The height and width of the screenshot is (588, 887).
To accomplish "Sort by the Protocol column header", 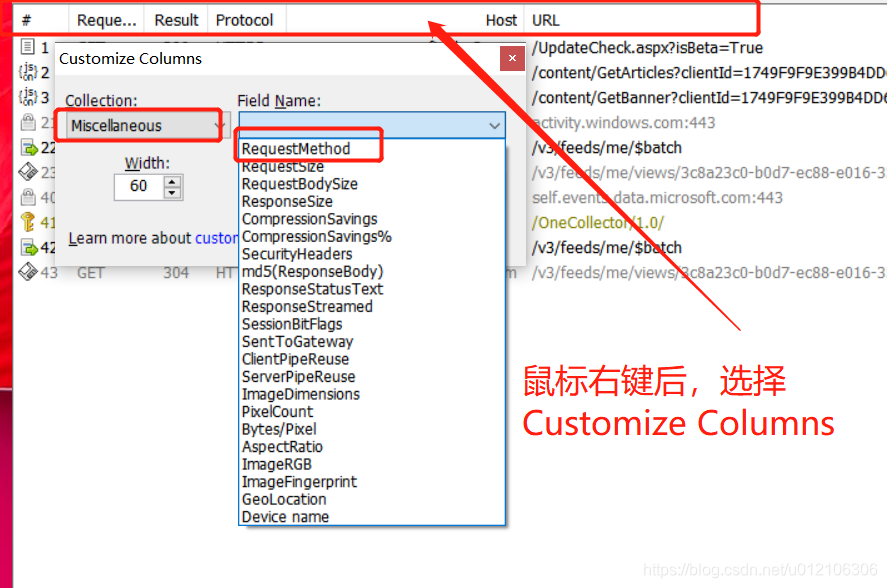I will (247, 20).
